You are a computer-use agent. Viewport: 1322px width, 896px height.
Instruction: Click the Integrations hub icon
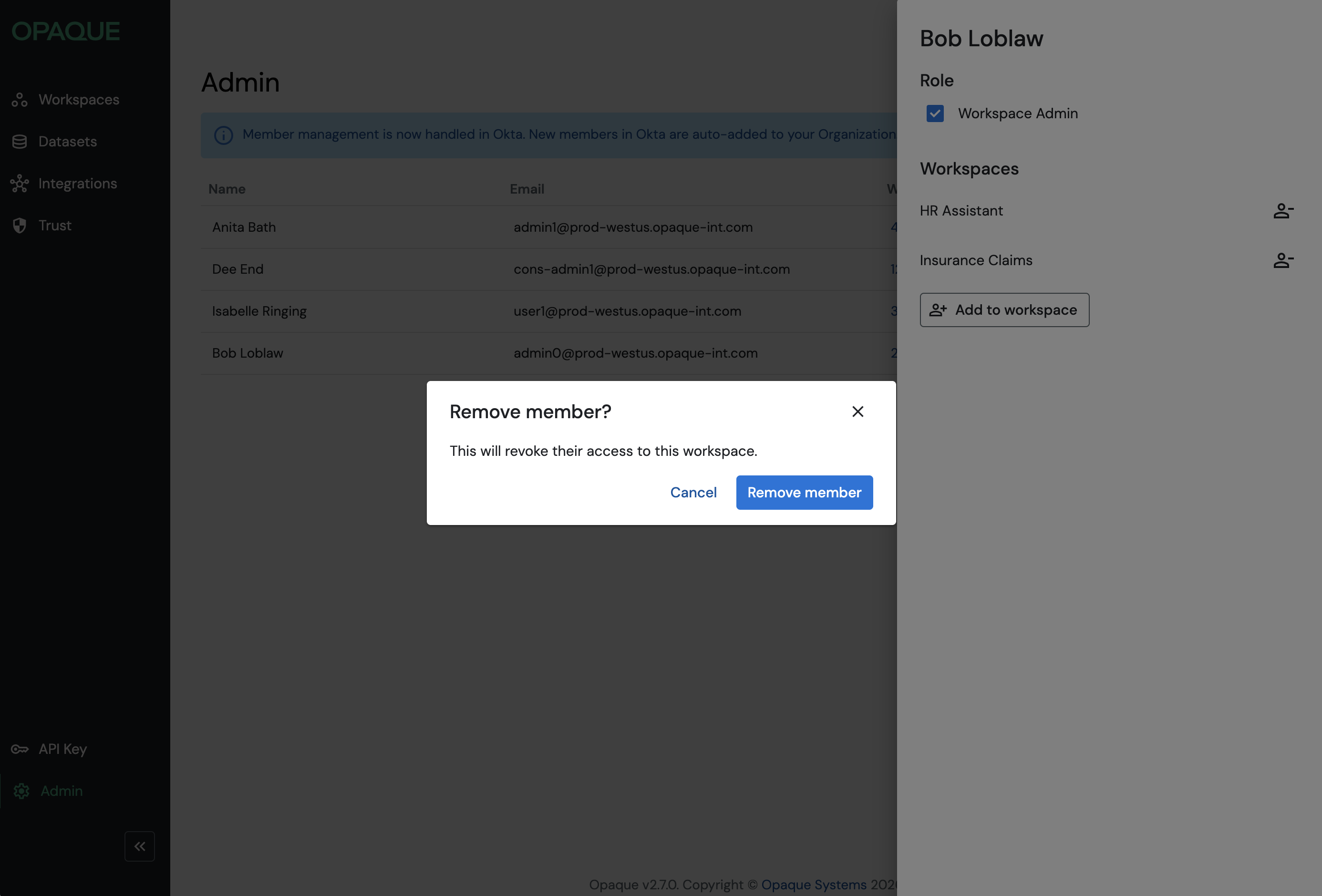pos(20,184)
